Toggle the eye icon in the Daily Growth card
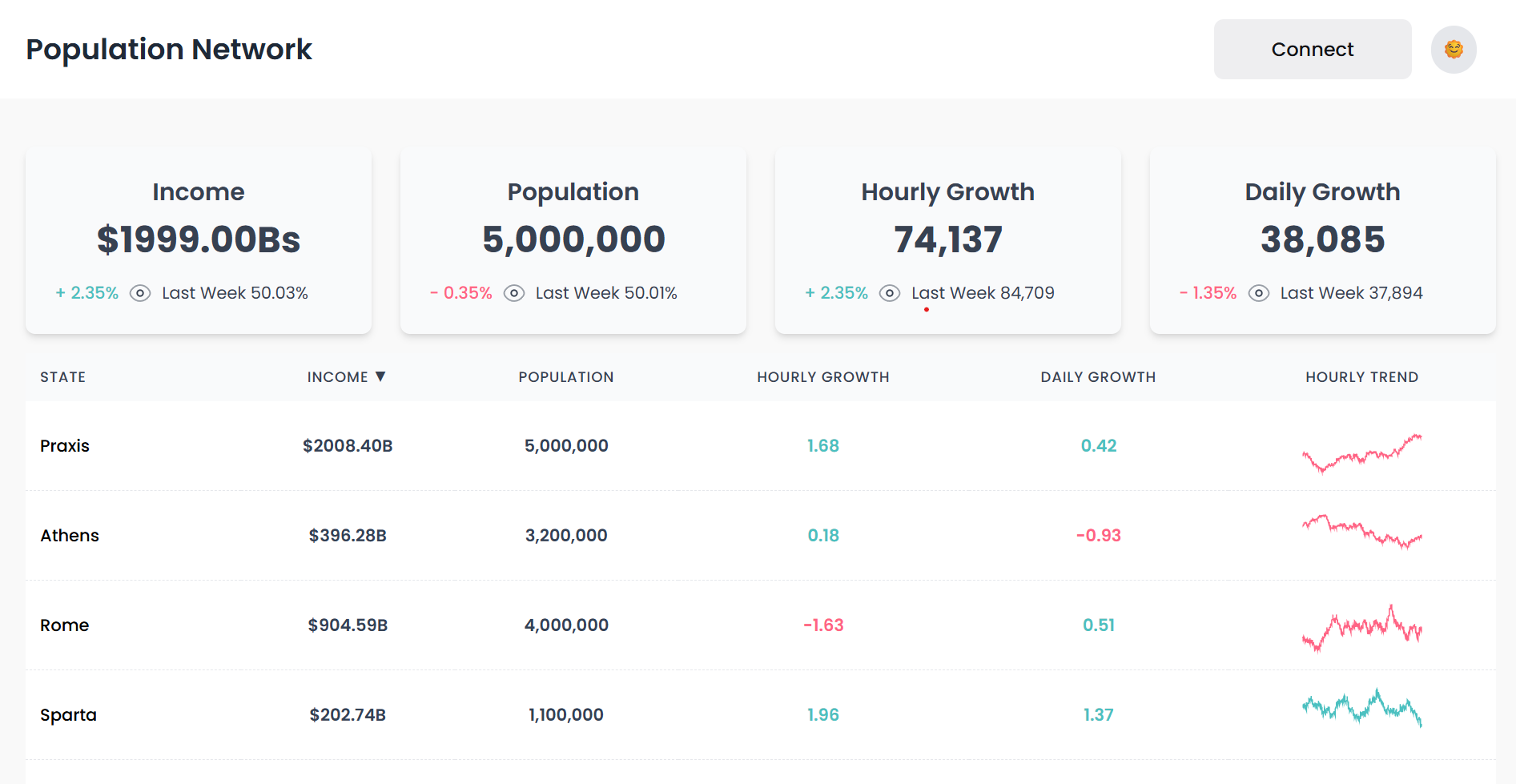The width and height of the screenshot is (1516, 784). (x=1259, y=293)
